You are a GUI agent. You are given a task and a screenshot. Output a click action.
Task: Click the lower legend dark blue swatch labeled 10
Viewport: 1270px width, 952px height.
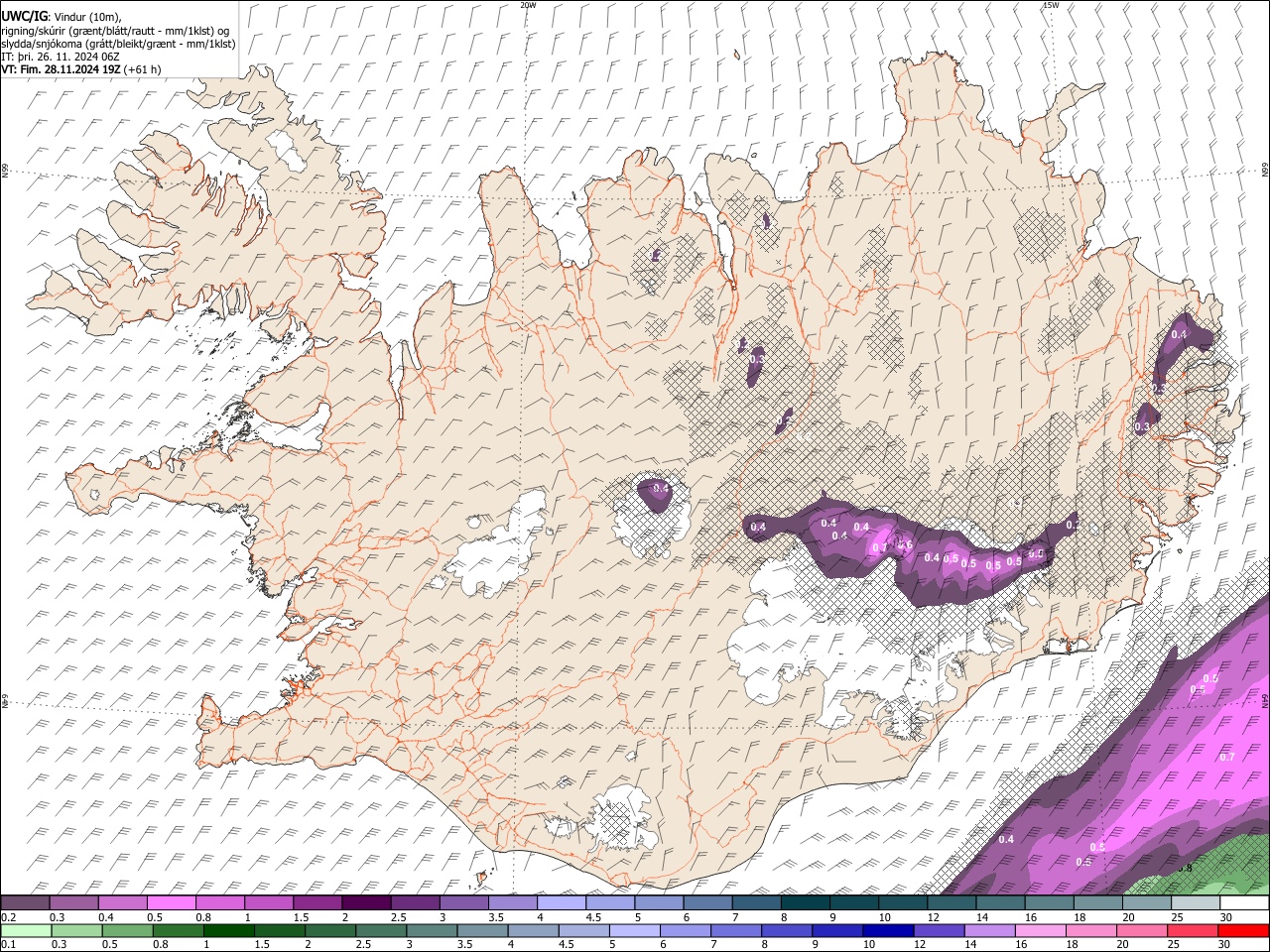(887, 930)
